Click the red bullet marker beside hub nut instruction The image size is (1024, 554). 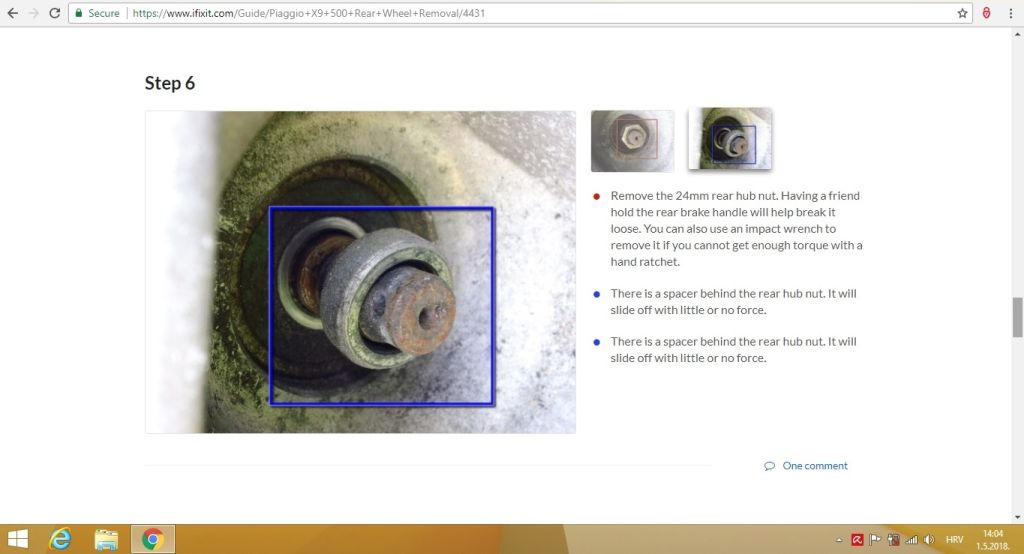click(x=596, y=196)
